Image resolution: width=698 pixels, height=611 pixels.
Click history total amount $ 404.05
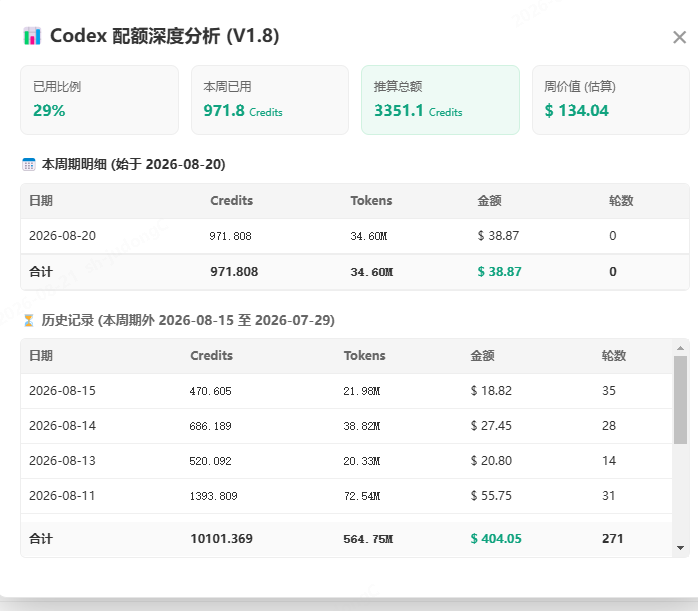click(496, 539)
